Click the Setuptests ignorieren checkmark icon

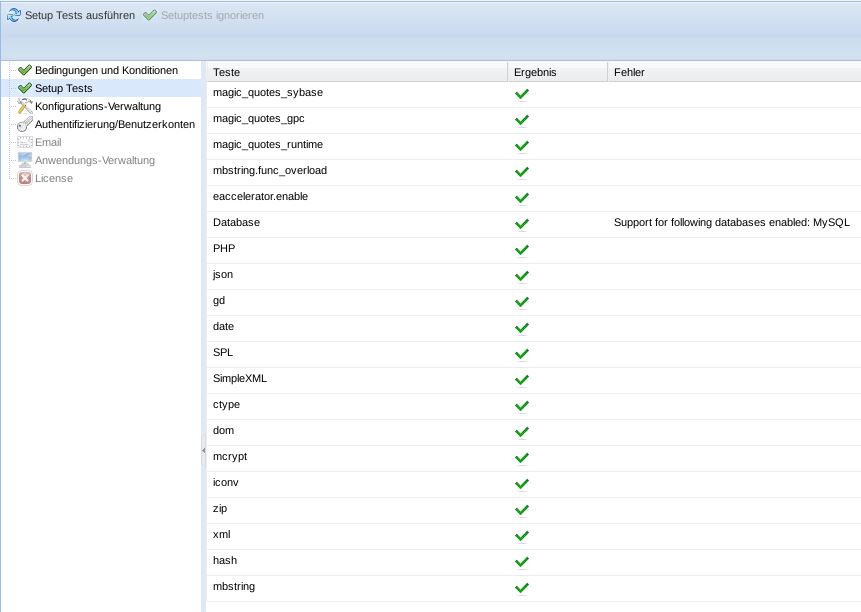[149, 15]
